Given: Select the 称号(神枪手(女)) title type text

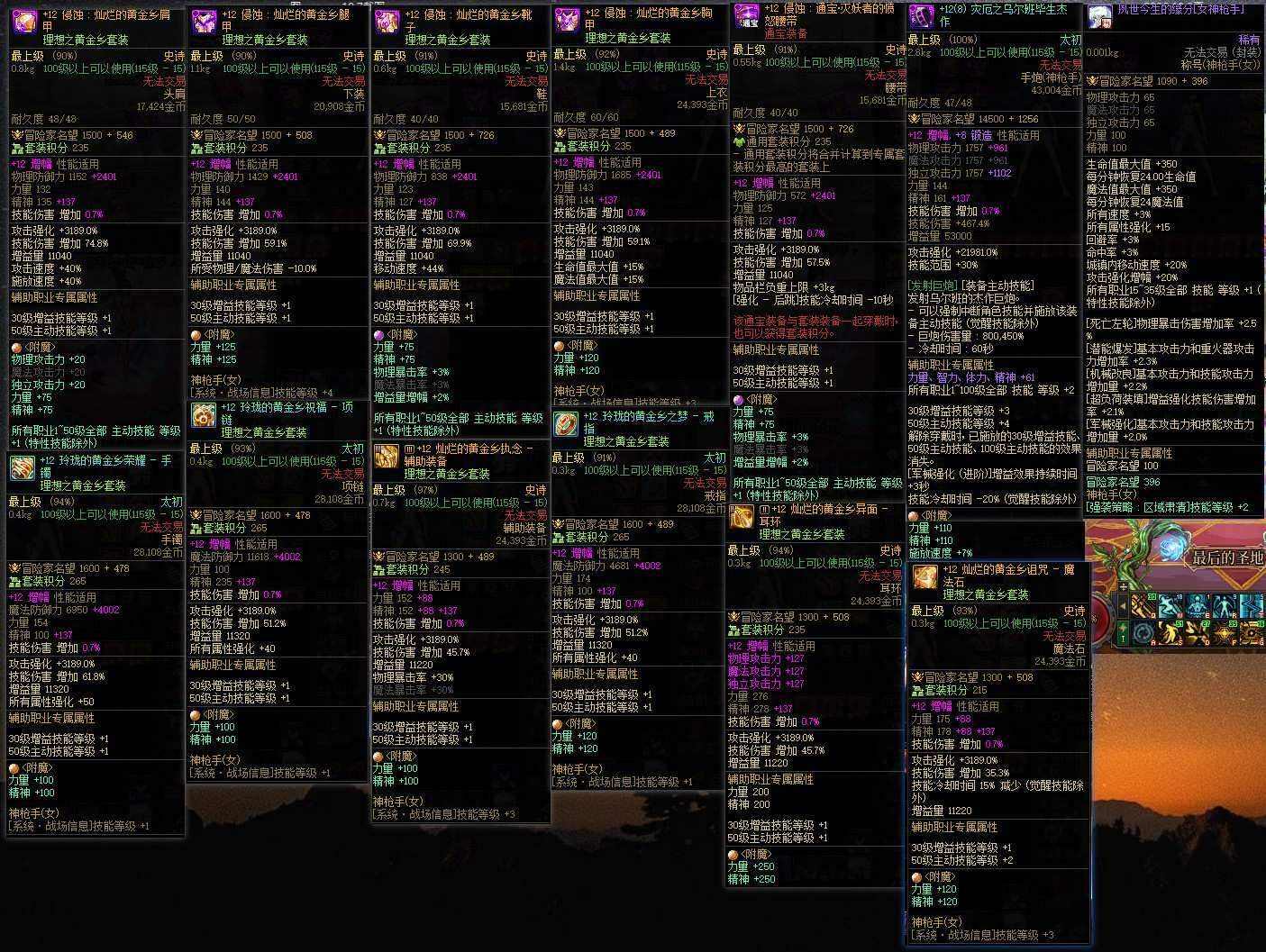Looking at the screenshot, I should (x=1220, y=65).
